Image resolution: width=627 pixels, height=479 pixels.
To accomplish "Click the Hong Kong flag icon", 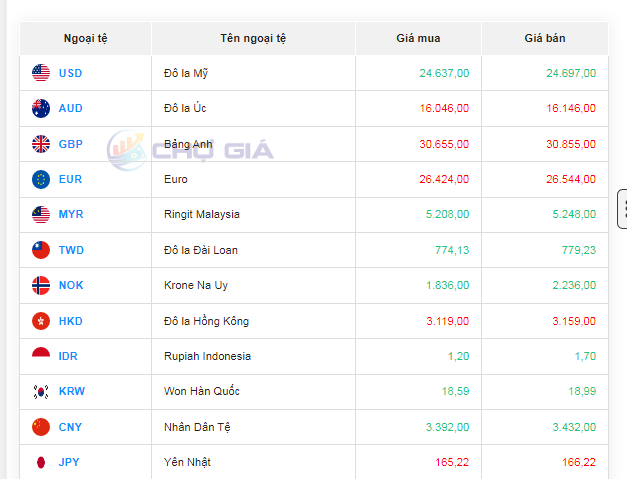I will pyautogui.click(x=41, y=321).
